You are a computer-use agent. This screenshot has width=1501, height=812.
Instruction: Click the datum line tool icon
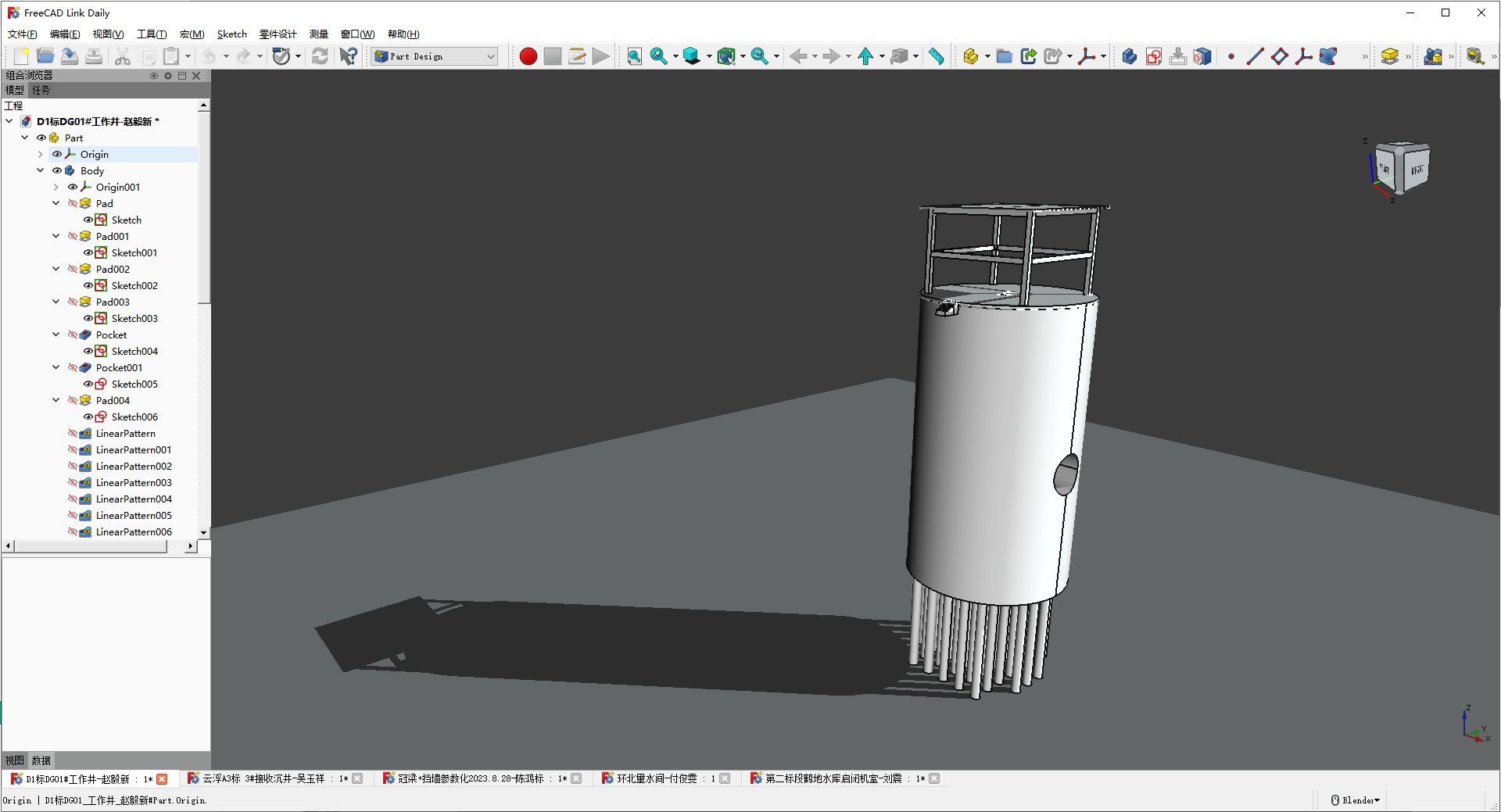(x=1255, y=56)
